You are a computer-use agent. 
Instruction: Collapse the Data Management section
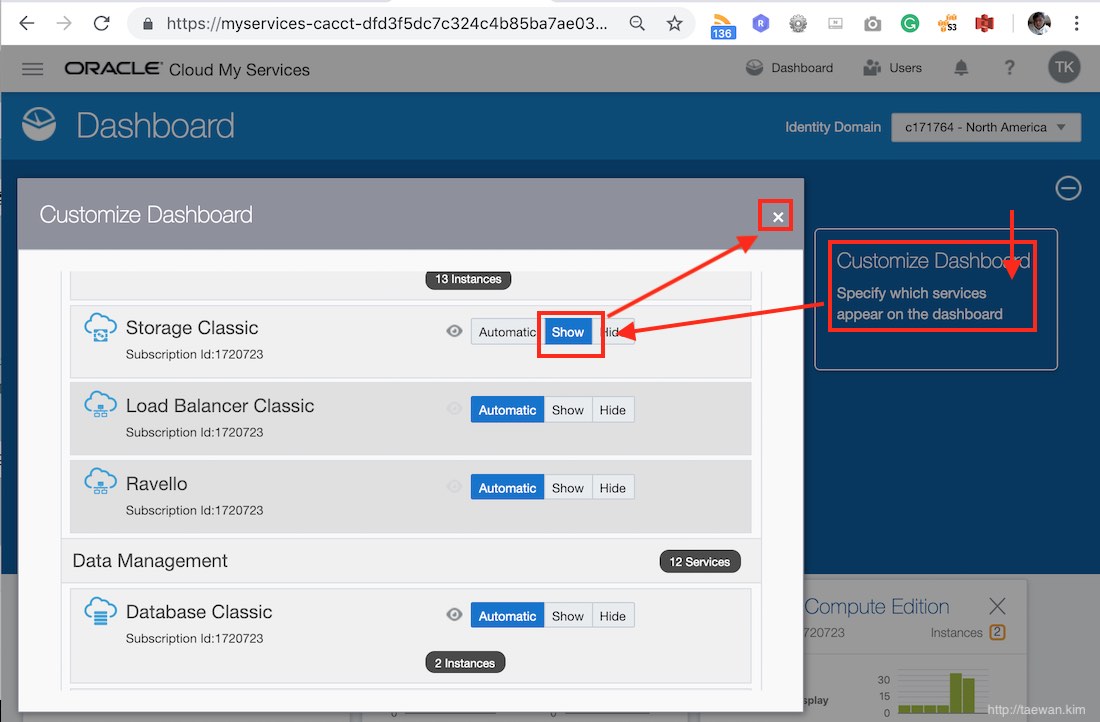click(x=411, y=561)
